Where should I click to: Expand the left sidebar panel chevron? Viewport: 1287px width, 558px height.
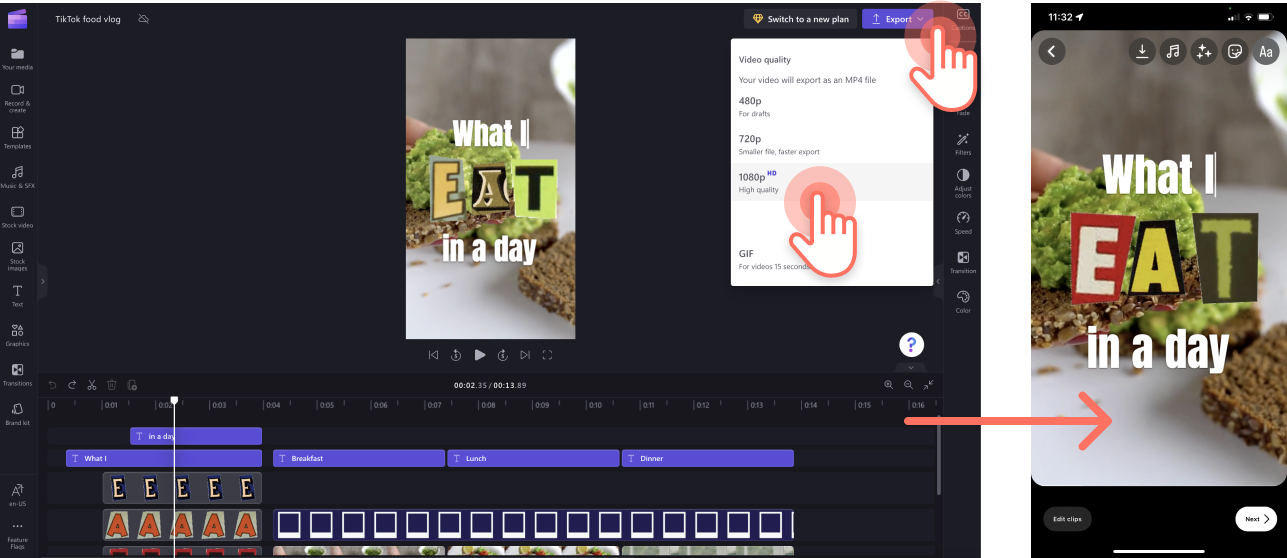[42, 282]
